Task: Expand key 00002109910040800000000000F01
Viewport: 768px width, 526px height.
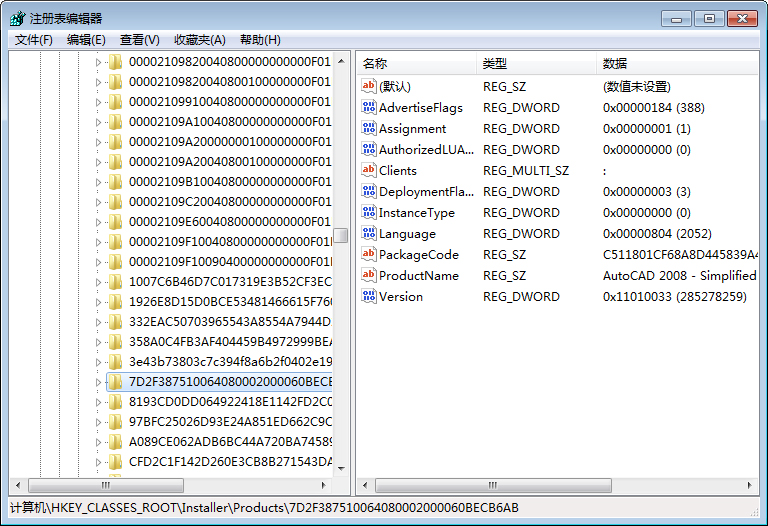Action: 98,102
